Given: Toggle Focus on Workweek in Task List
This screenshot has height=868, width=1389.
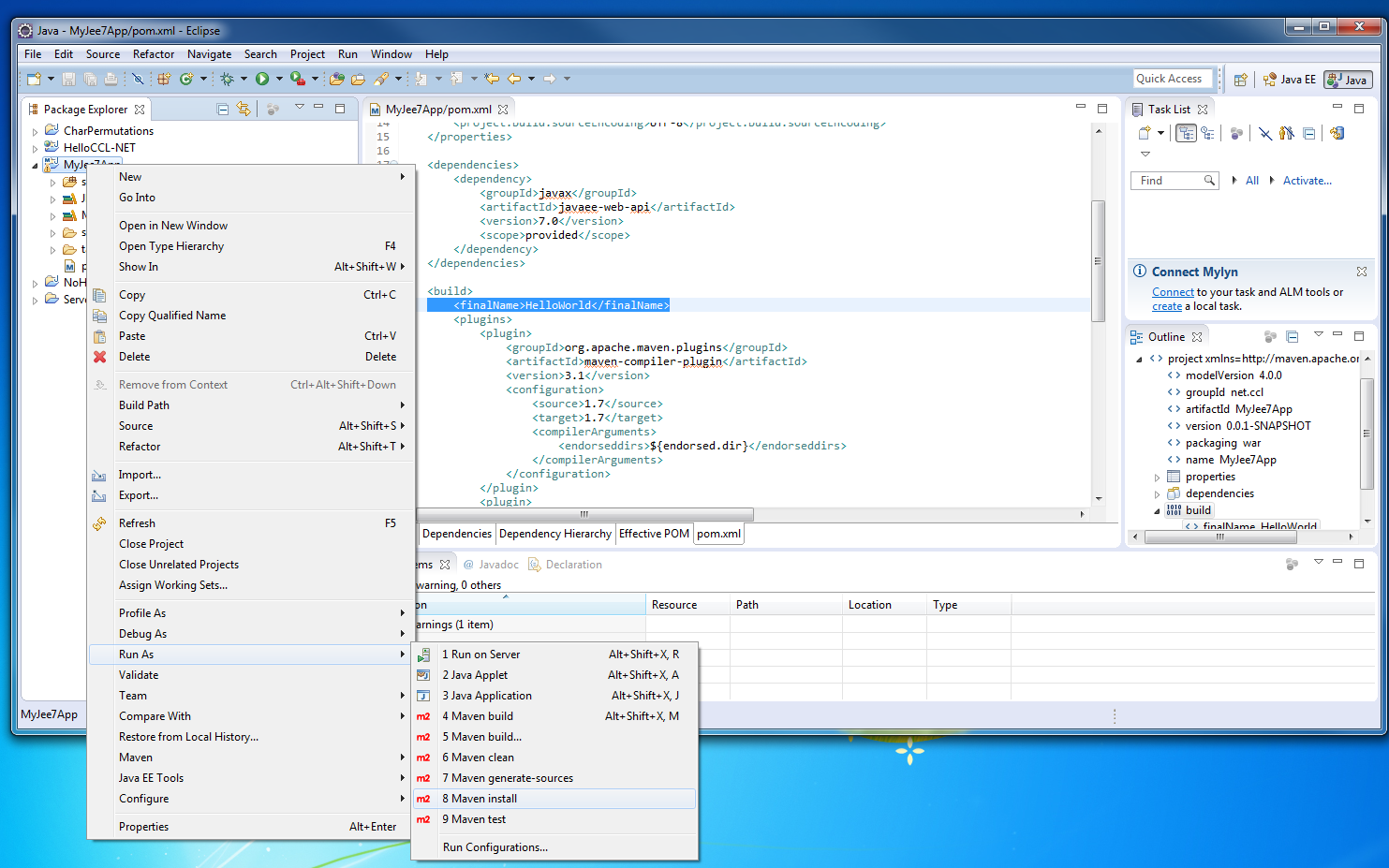Looking at the screenshot, I should (1236, 133).
